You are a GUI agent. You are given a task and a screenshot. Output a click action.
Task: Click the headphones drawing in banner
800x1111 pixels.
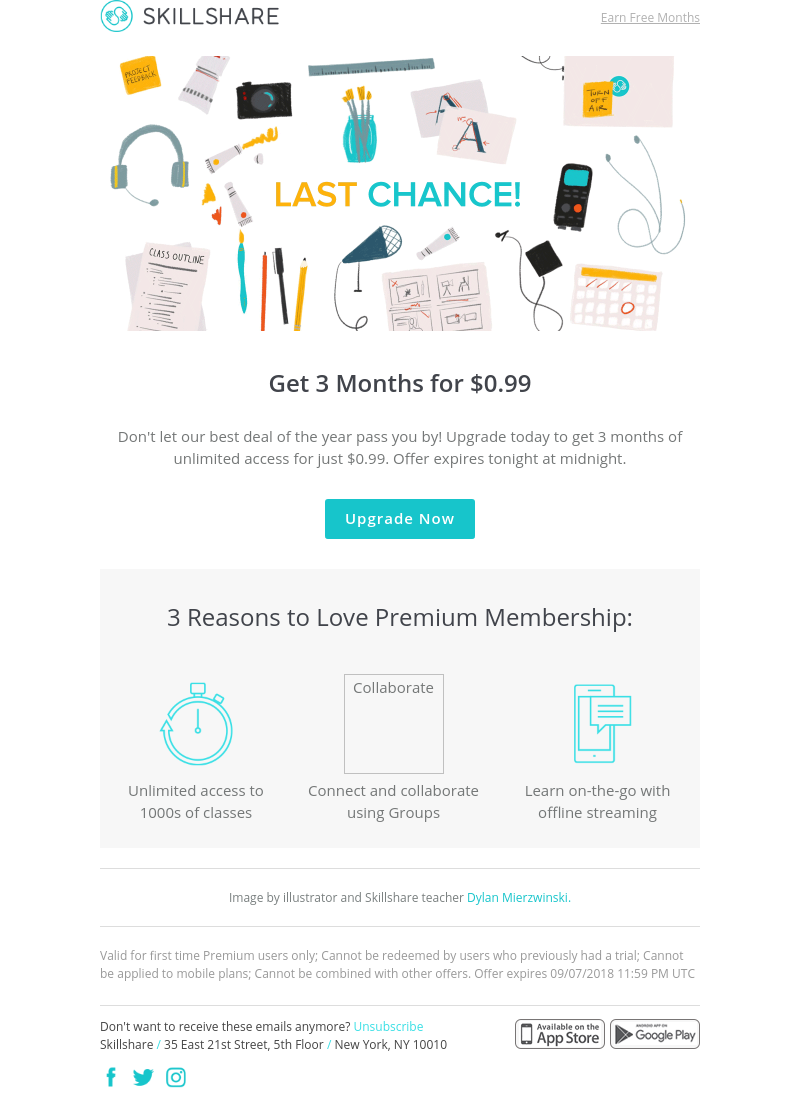click(150, 162)
